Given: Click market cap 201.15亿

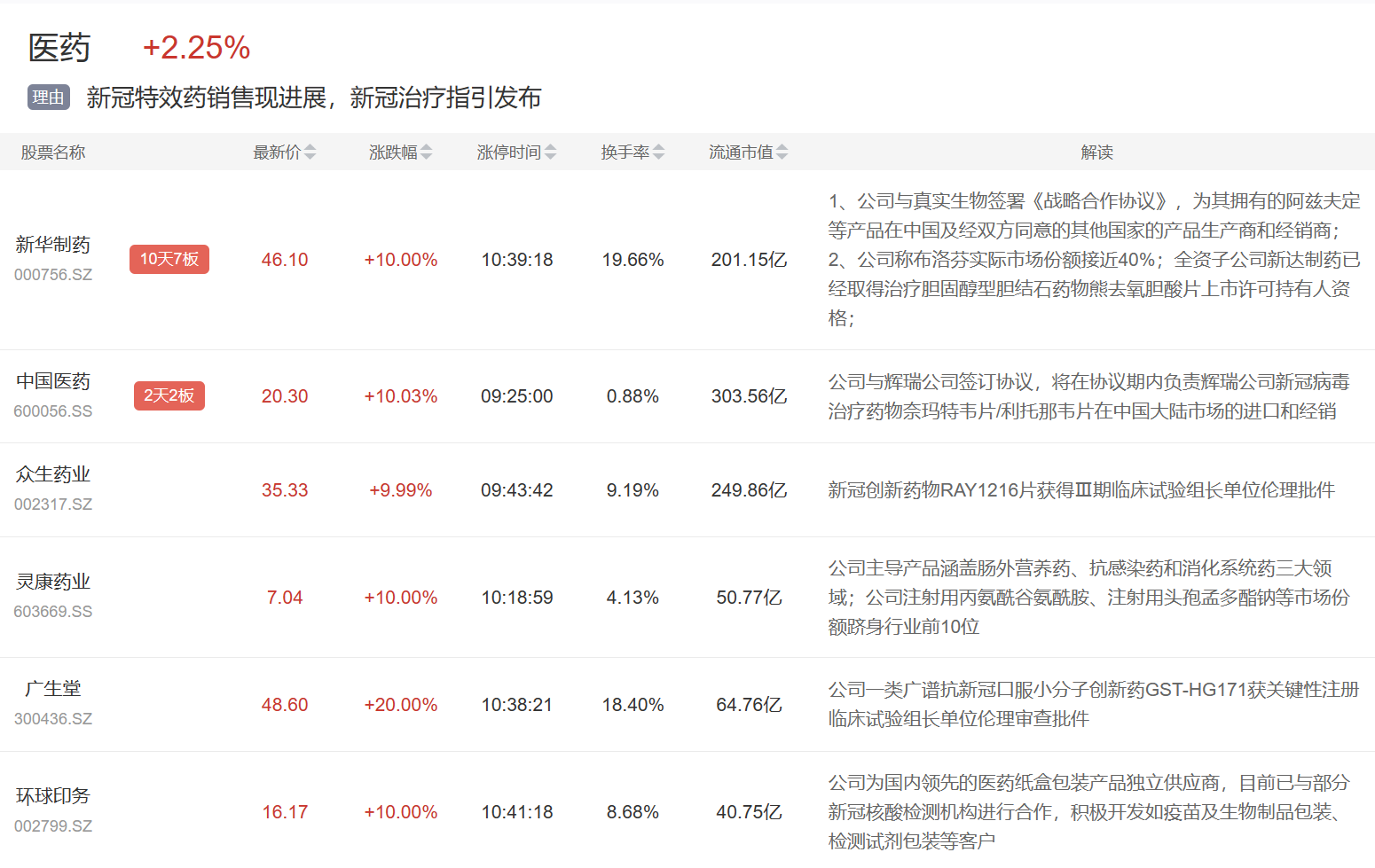Looking at the screenshot, I should click(749, 260).
